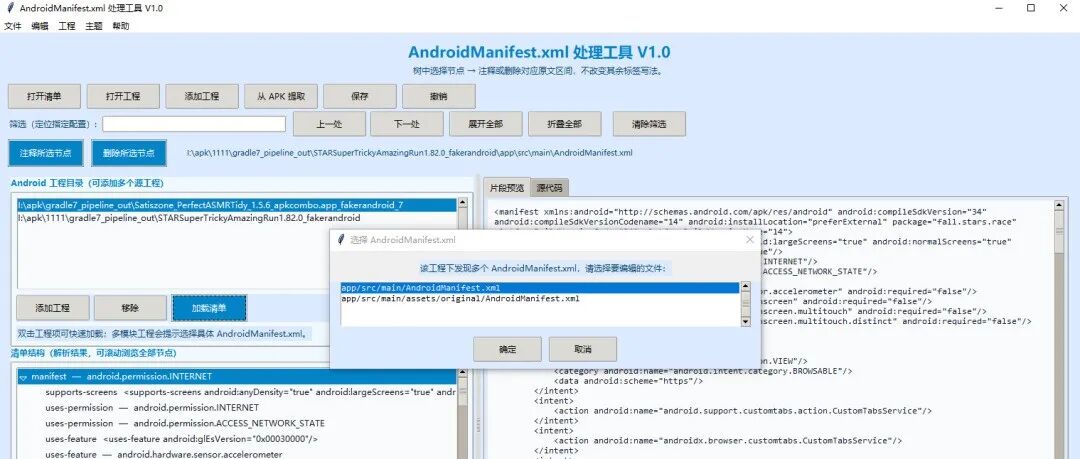Select project Satiszone_PerfectASMRTidy_1.5.6 in project list
The width and height of the screenshot is (1080, 459).
(x=237, y=205)
